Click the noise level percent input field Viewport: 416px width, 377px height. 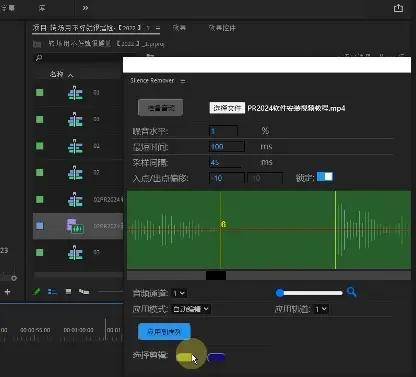pyautogui.click(x=223, y=131)
